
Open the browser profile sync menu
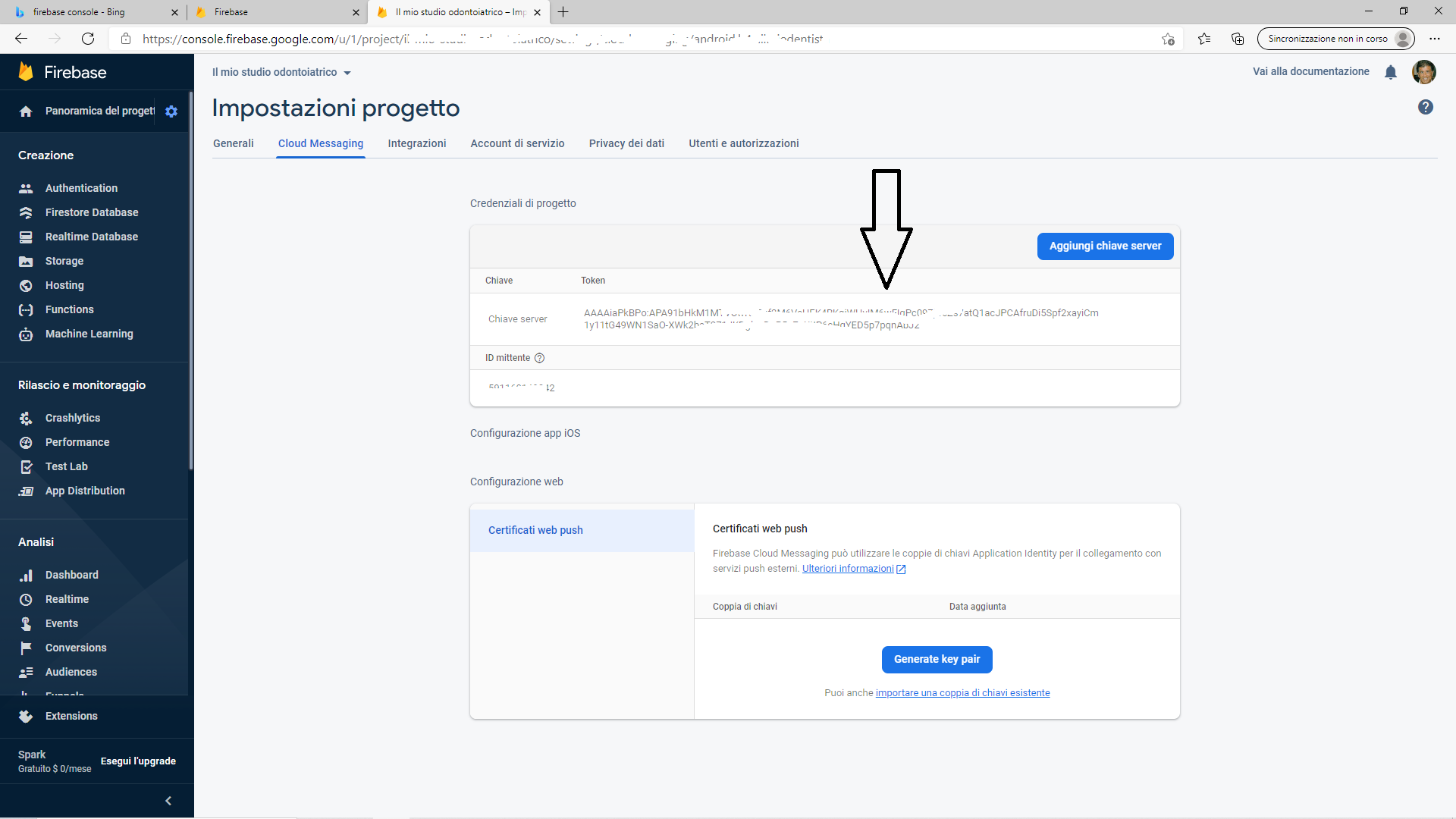tap(1336, 38)
